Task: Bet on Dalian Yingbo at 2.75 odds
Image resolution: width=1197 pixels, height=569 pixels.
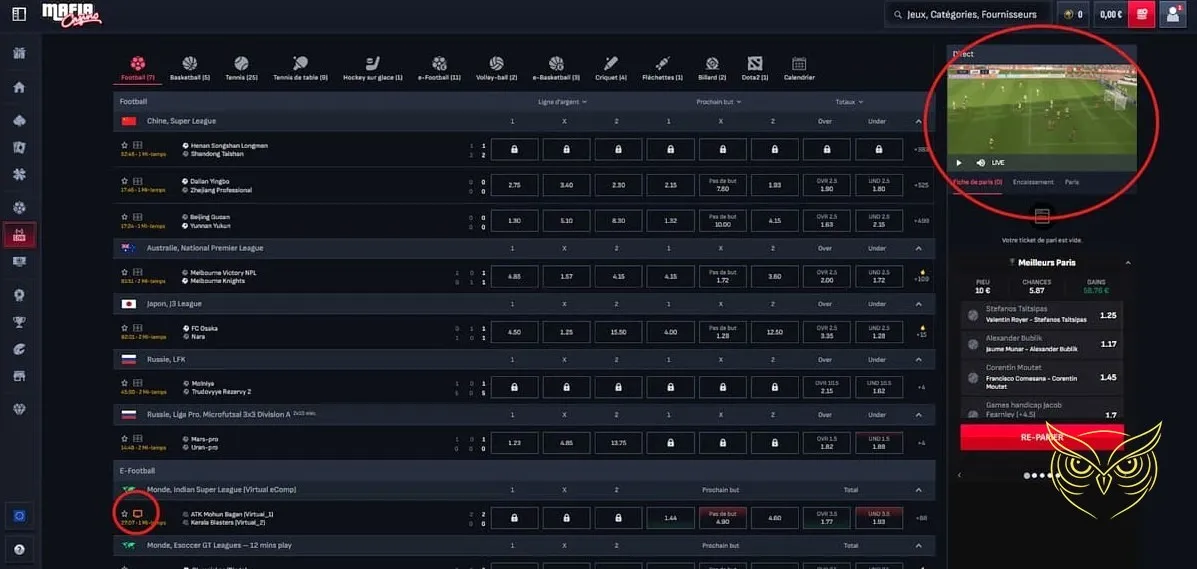Action: 514,185
